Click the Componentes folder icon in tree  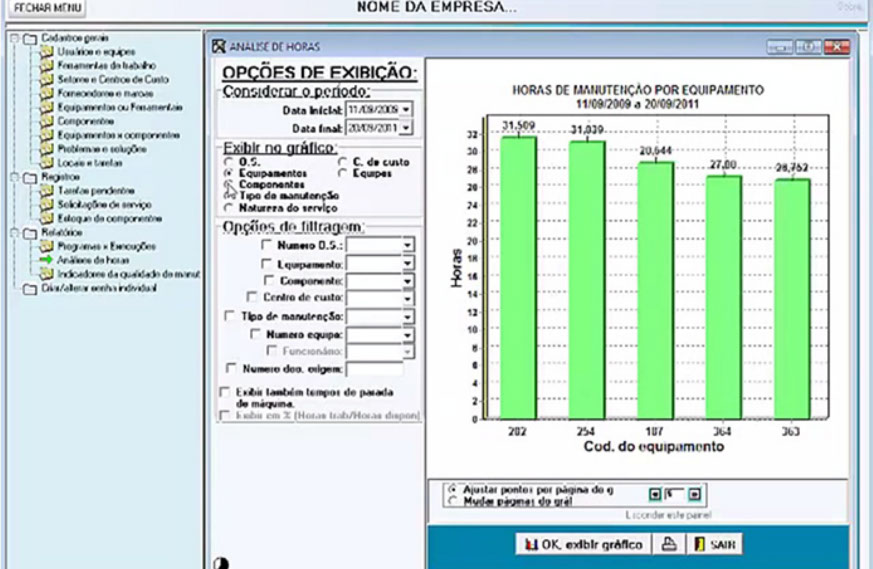[46, 120]
